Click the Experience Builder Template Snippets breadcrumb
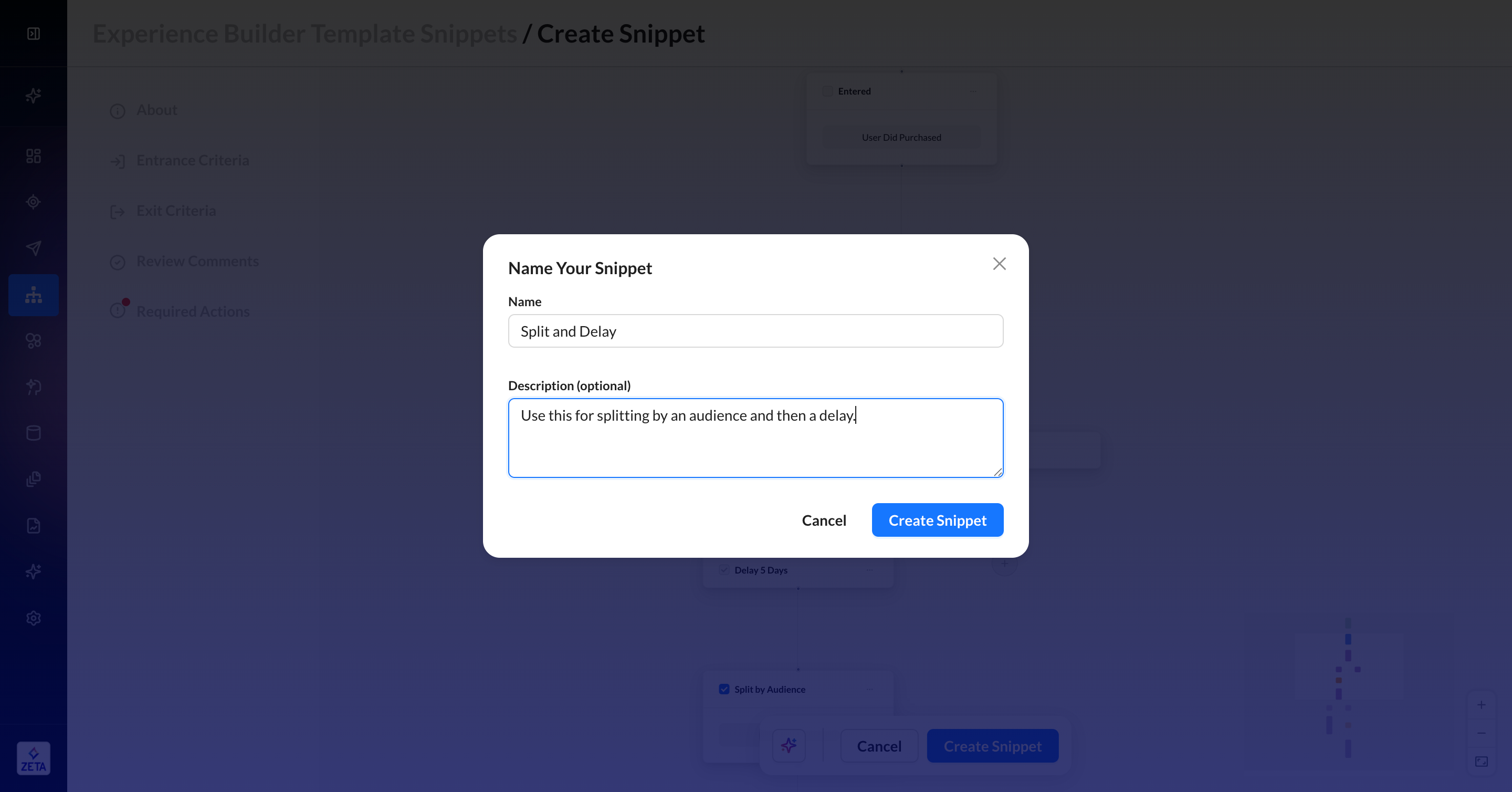Image resolution: width=1512 pixels, height=792 pixels. point(304,34)
